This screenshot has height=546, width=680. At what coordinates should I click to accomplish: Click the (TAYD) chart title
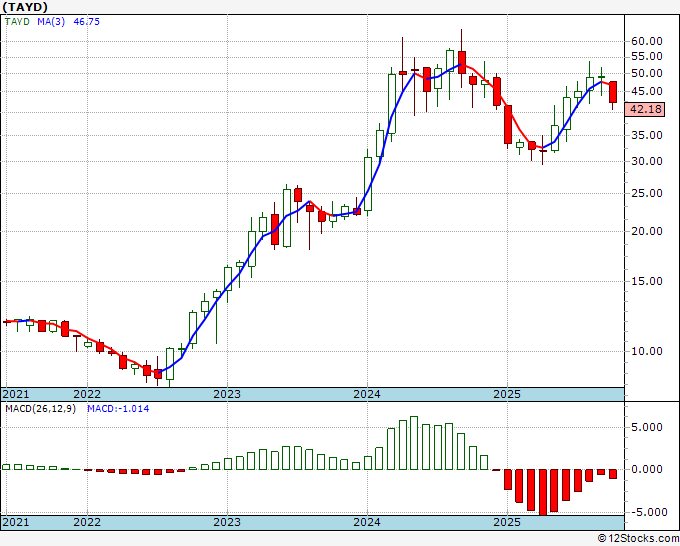tap(25, 7)
